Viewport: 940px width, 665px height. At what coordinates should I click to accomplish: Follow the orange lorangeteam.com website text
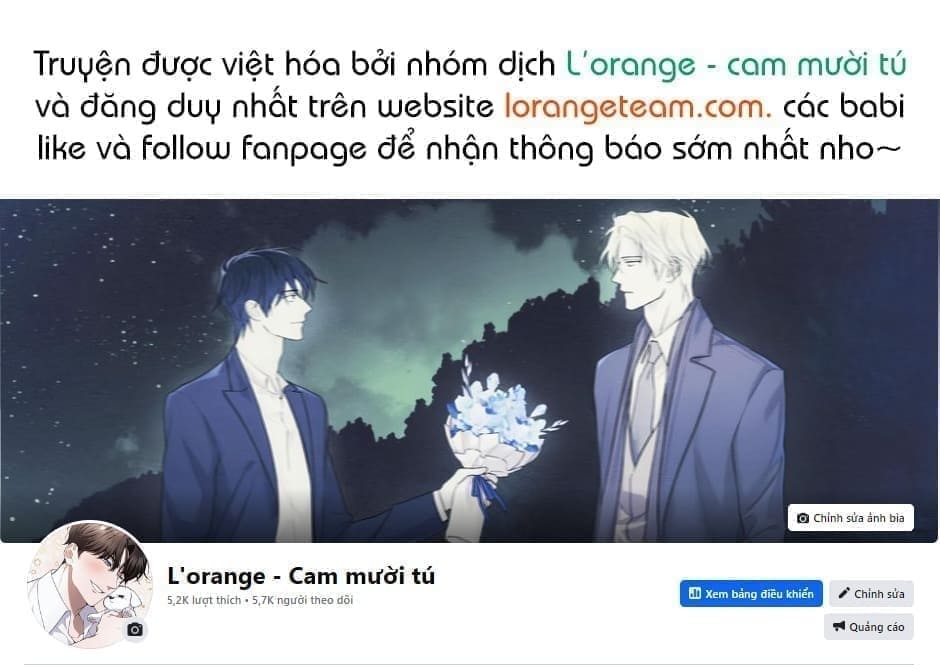click(x=638, y=107)
